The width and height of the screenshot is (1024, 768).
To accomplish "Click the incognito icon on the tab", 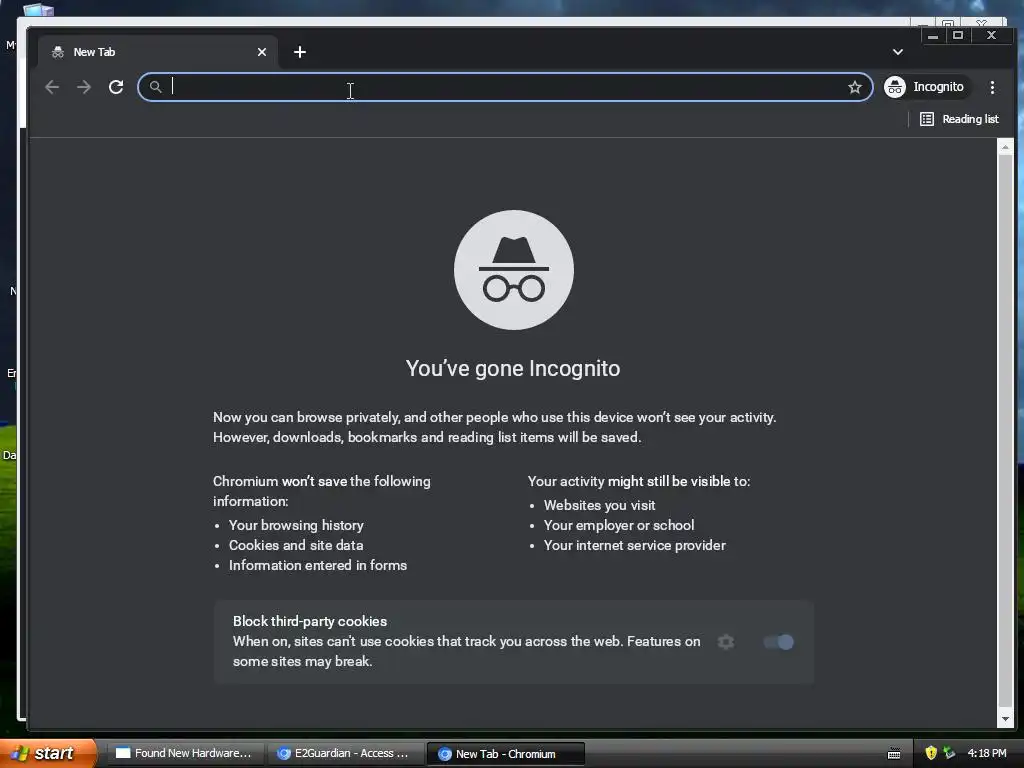I will coord(57,52).
